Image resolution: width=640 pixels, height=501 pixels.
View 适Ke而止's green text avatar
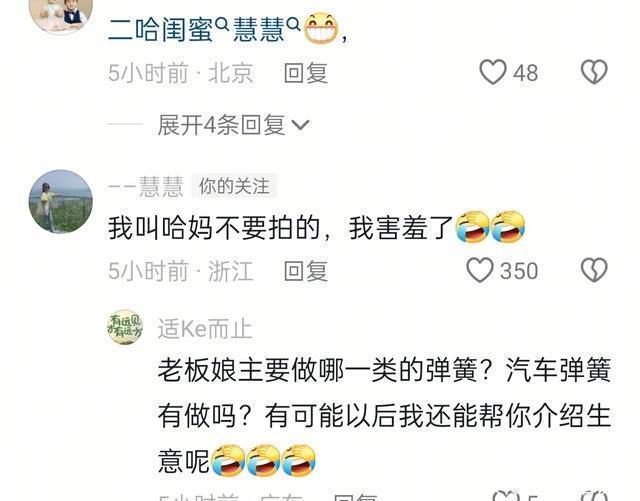click(x=125, y=327)
